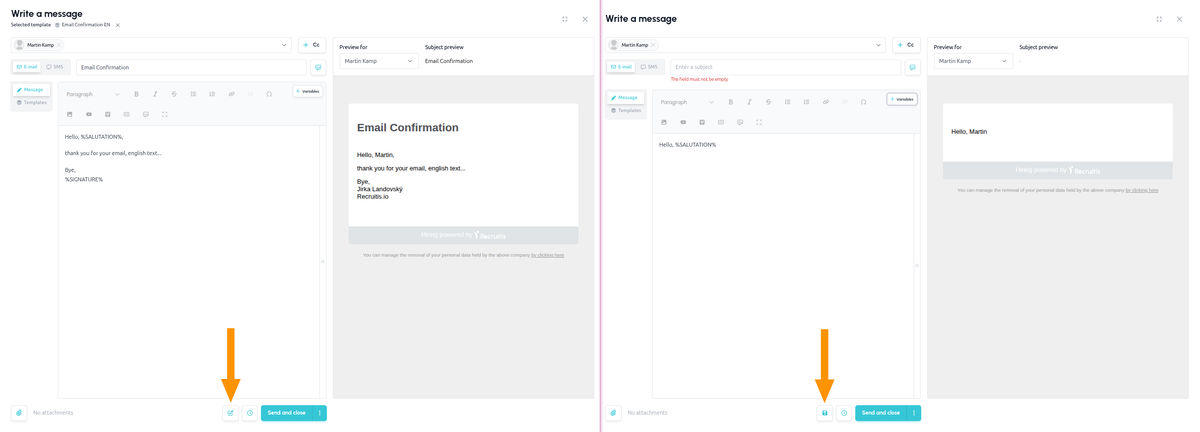Click the subject field containing 'Email Confirmation'
The image size is (1200, 432).
coord(191,67)
